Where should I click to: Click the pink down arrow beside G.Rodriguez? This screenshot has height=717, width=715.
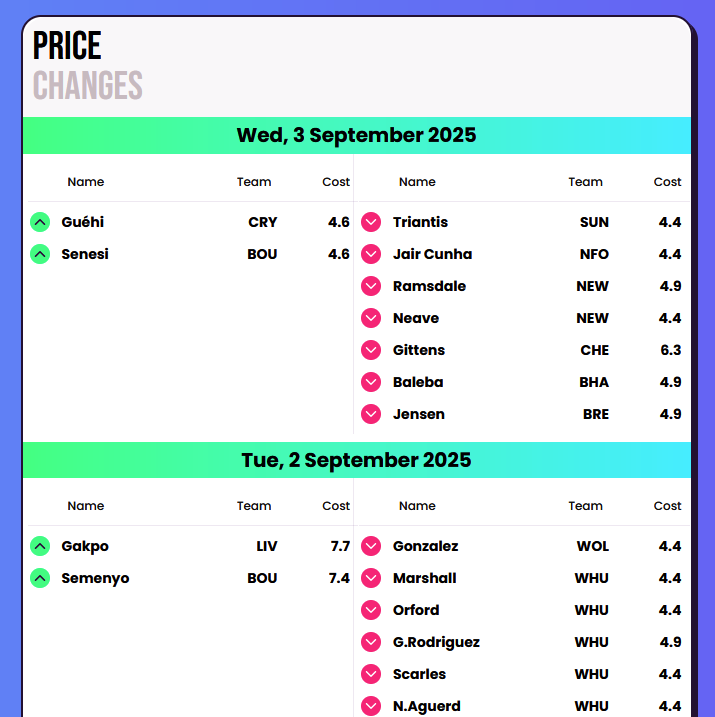pyautogui.click(x=371, y=642)
